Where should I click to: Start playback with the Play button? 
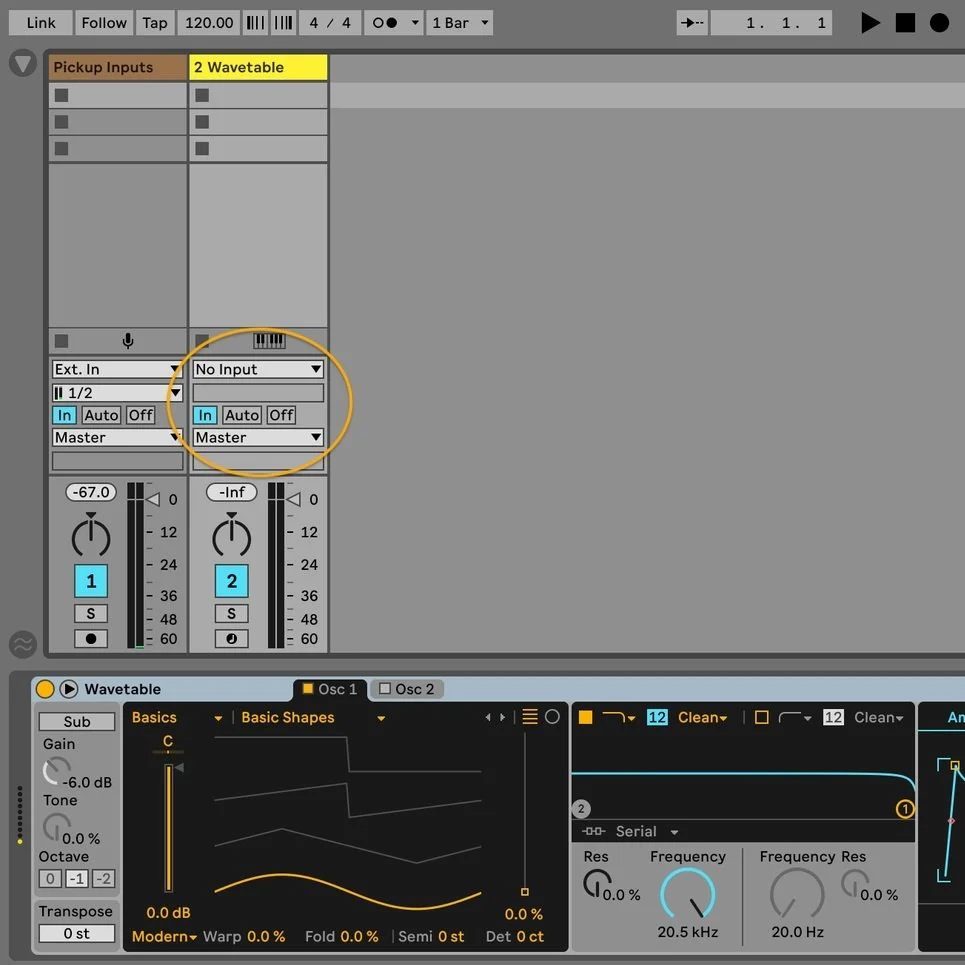[x=870, y=23]
